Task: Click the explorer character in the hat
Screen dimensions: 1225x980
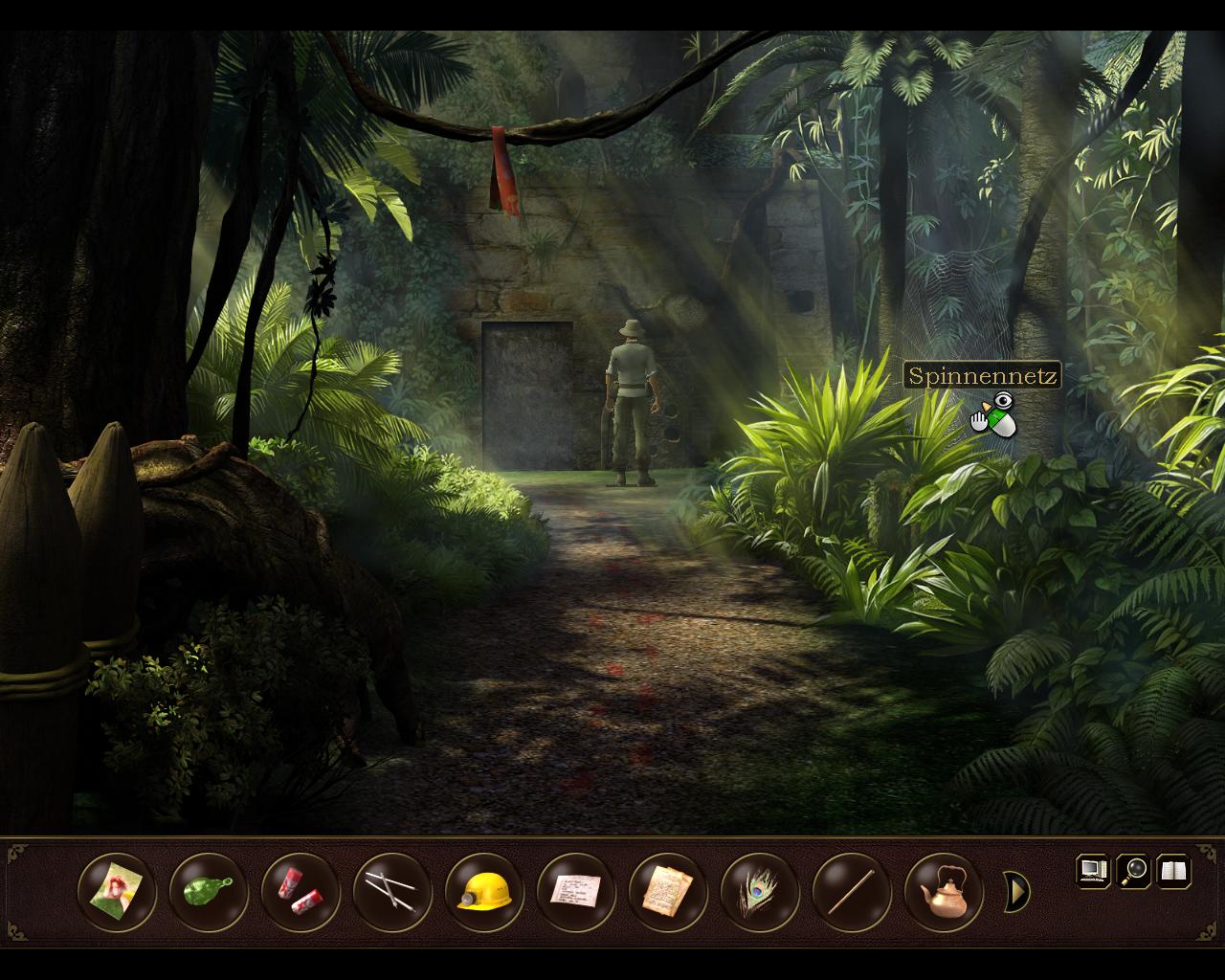Action: [x=632, y=402]
